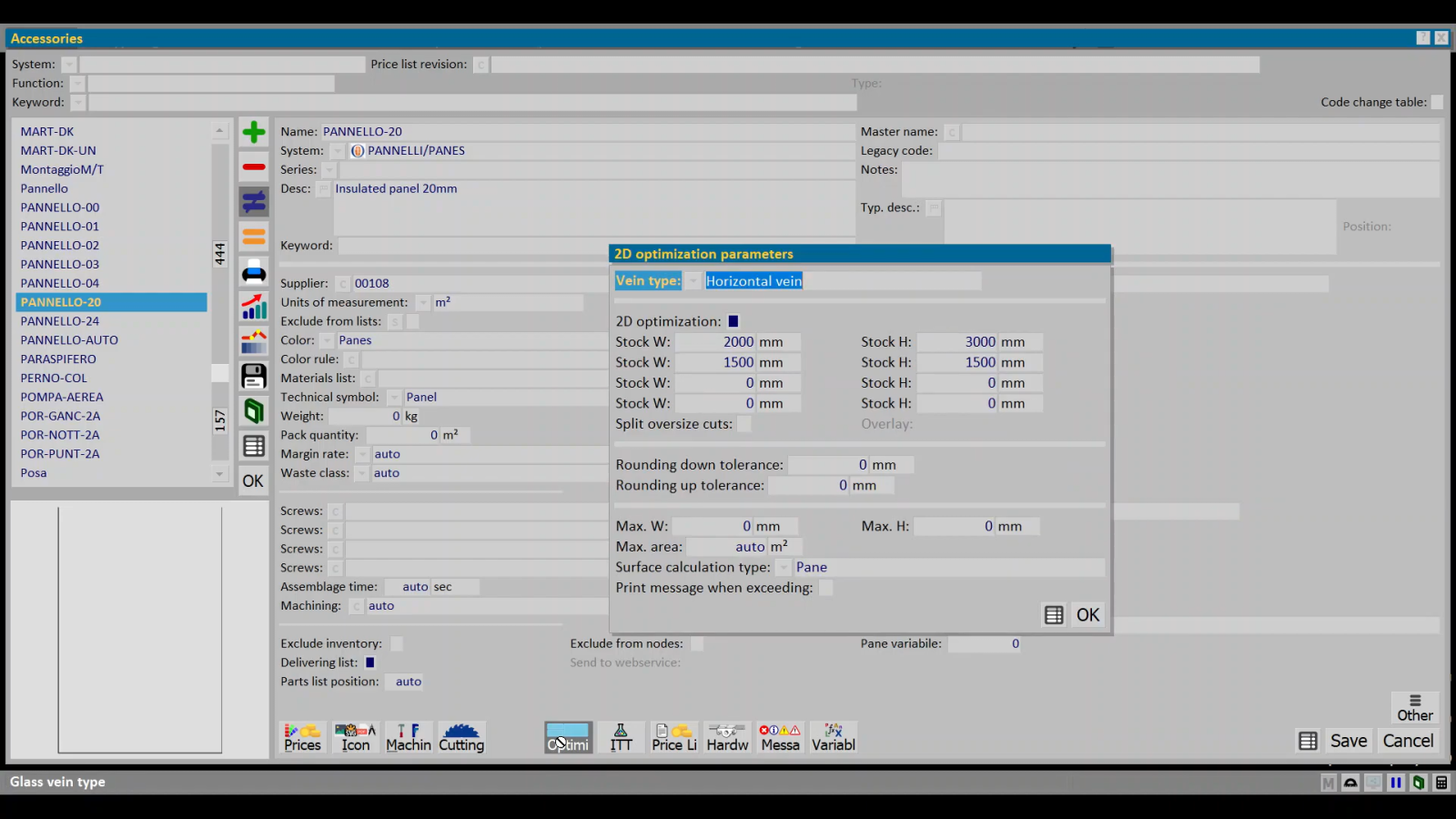Click OK in the 2D optimization dialog
This screenshot has height=819, width=1456.
point(1087,615)
